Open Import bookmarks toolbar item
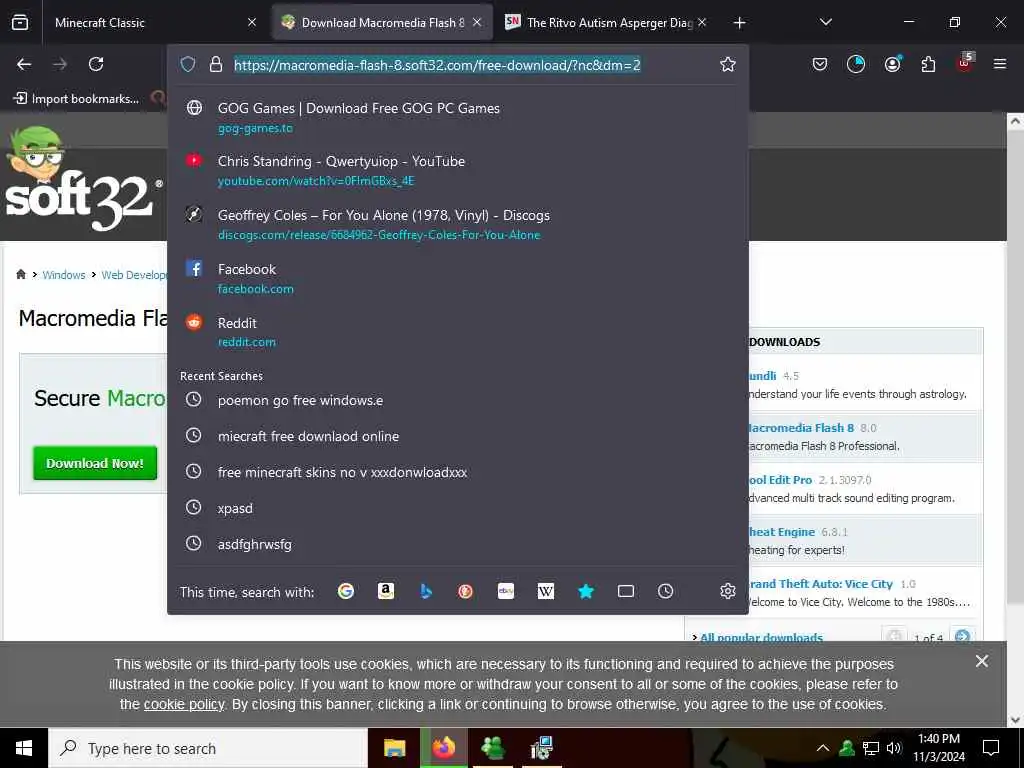 [x=76, y=99]
